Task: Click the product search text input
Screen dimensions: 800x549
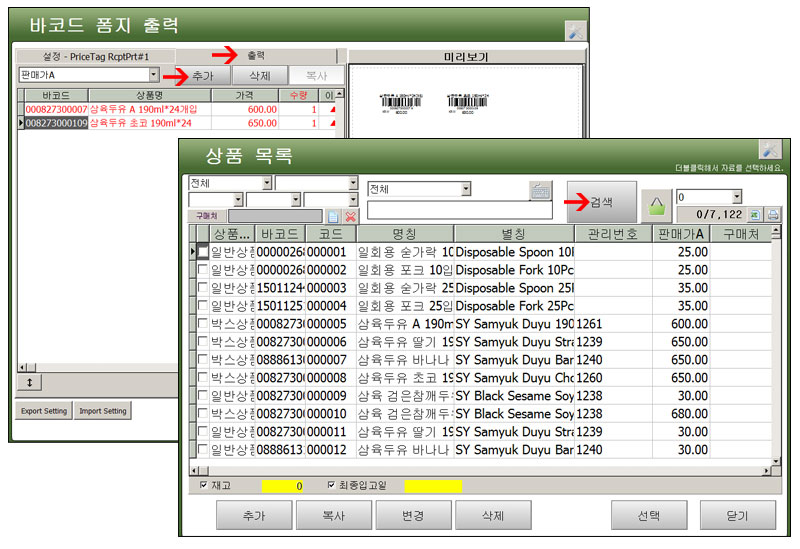Action: pos(460,210)
